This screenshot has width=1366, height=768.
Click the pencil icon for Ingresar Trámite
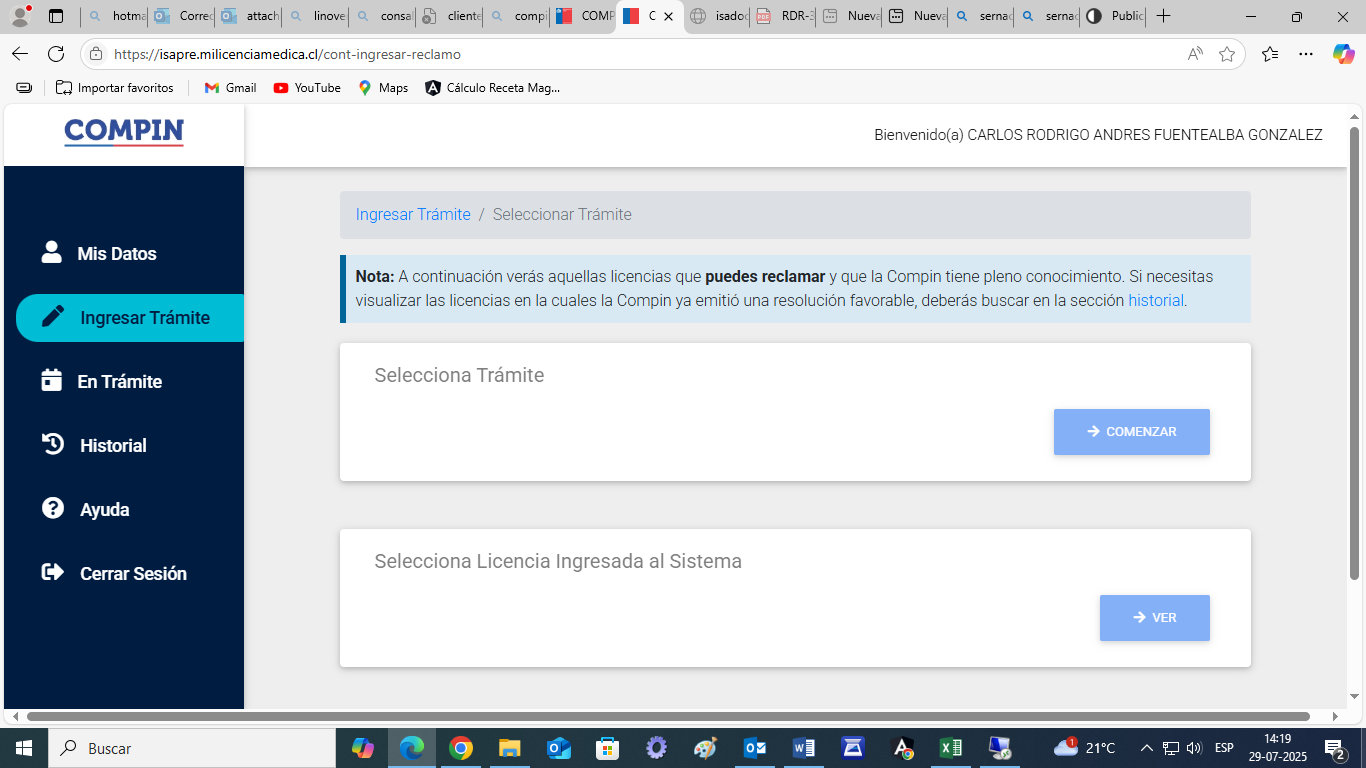pyautogui.click(x=50, y=317)
